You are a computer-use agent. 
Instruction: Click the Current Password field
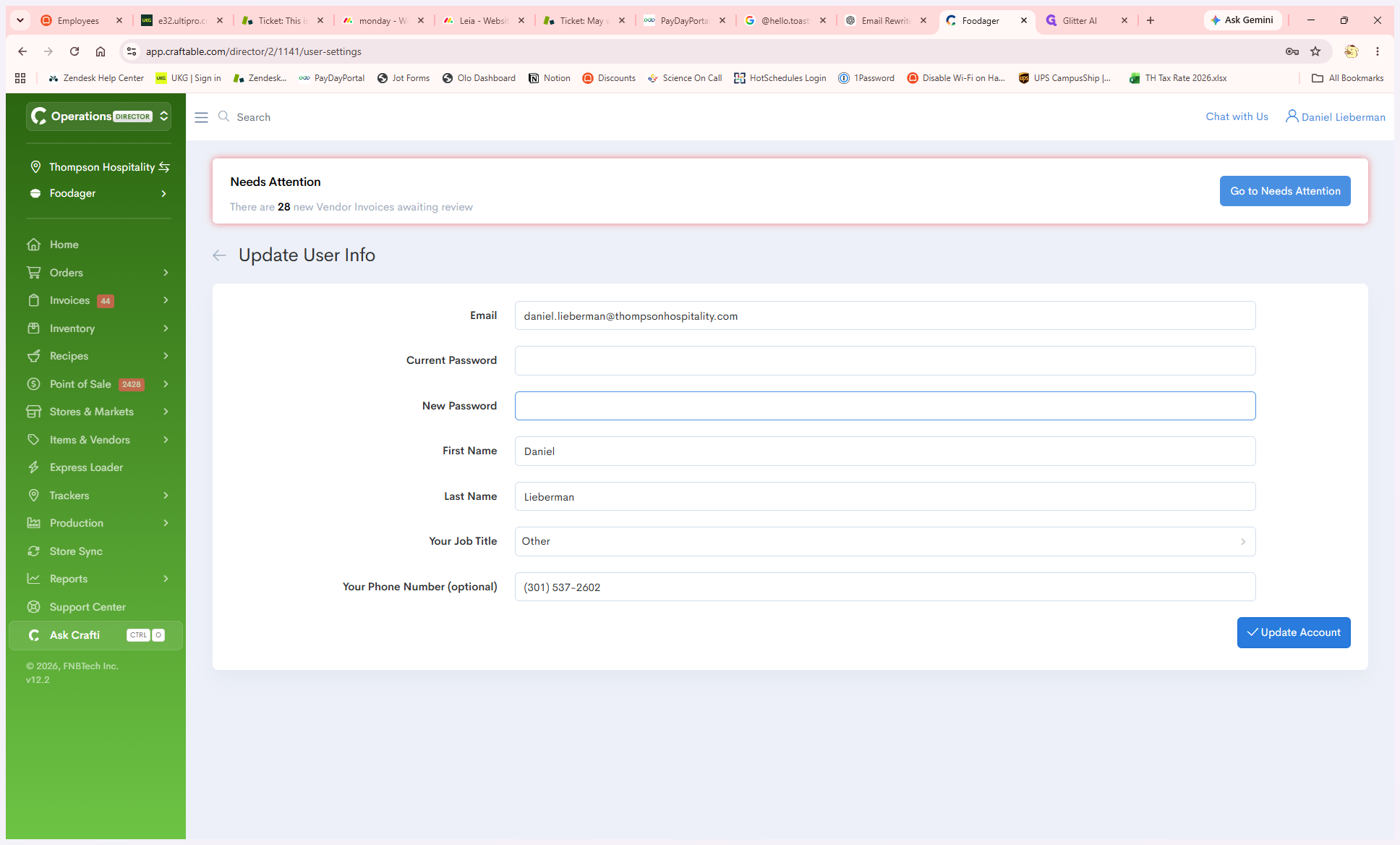click(884, 360)
